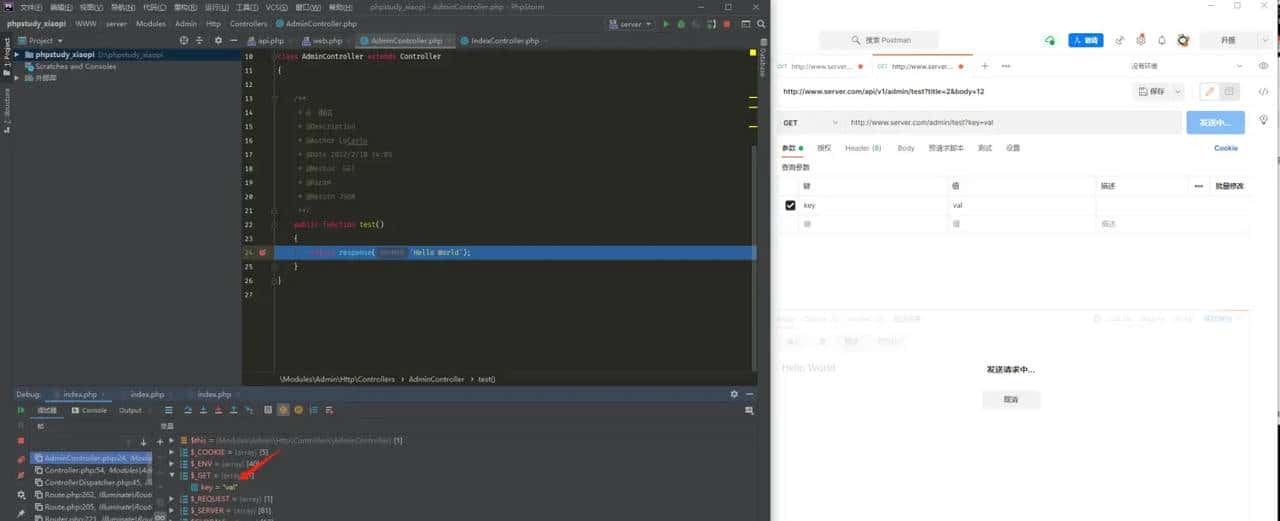
Task: Add a new Postman request tab with plus
Action: (984, 66)
